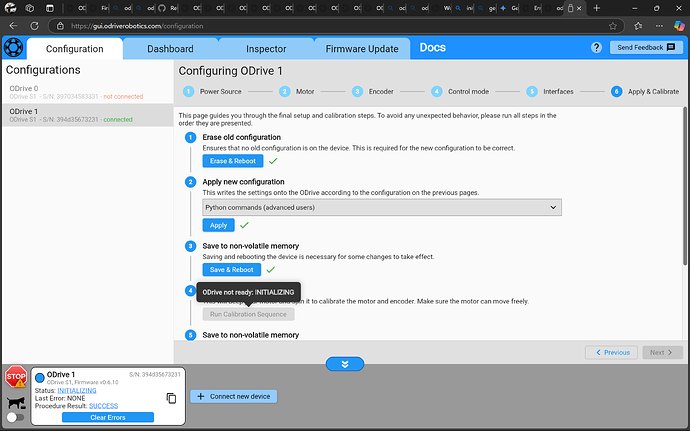Click the Interfaces step label
This screenshot has width=690, height=431.
click(558, 92)
